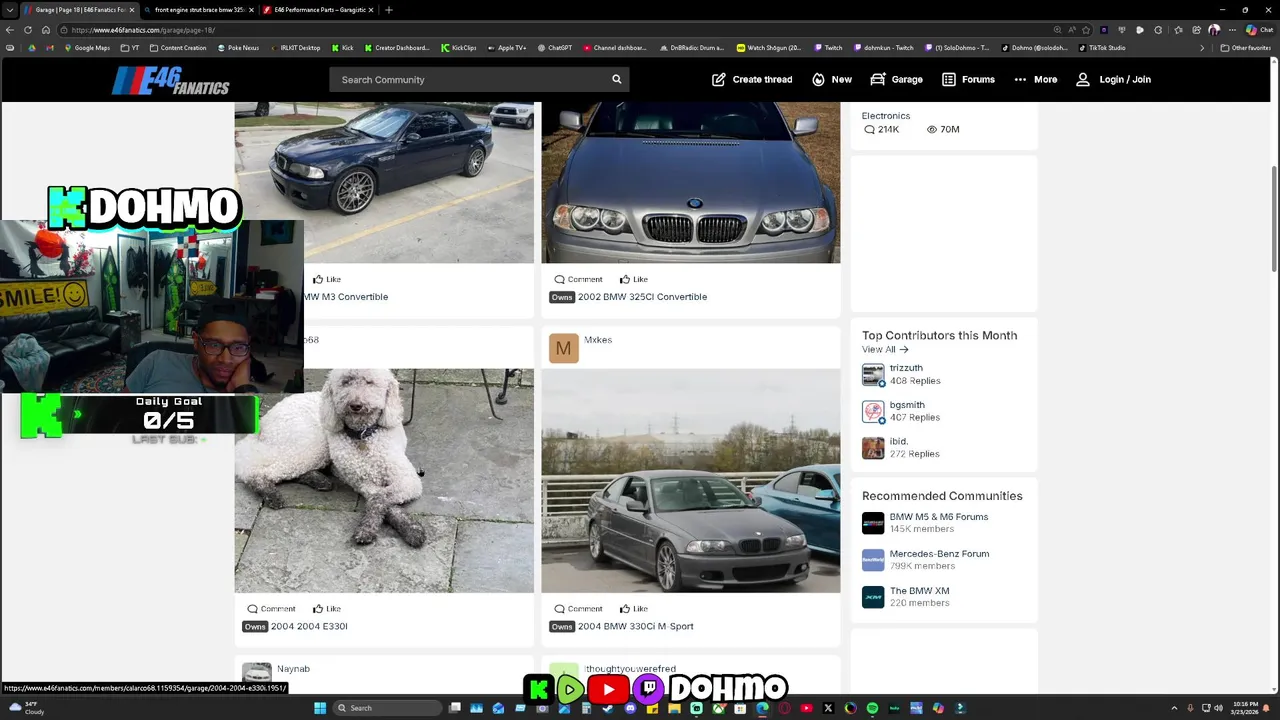
Task: Open the X app in taskbar
Action: 828,708
